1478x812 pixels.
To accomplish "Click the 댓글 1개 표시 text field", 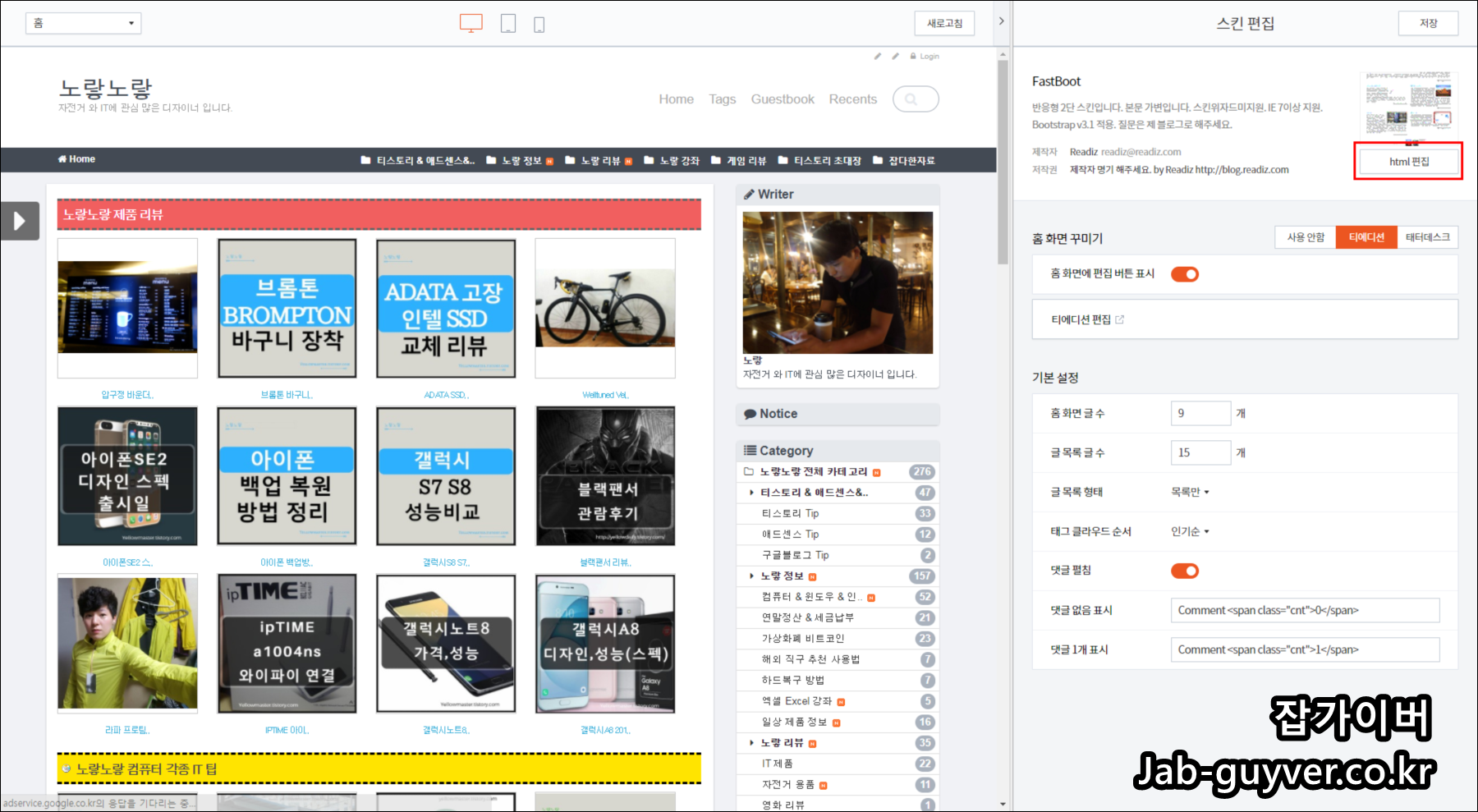I will pos(1305,649).
